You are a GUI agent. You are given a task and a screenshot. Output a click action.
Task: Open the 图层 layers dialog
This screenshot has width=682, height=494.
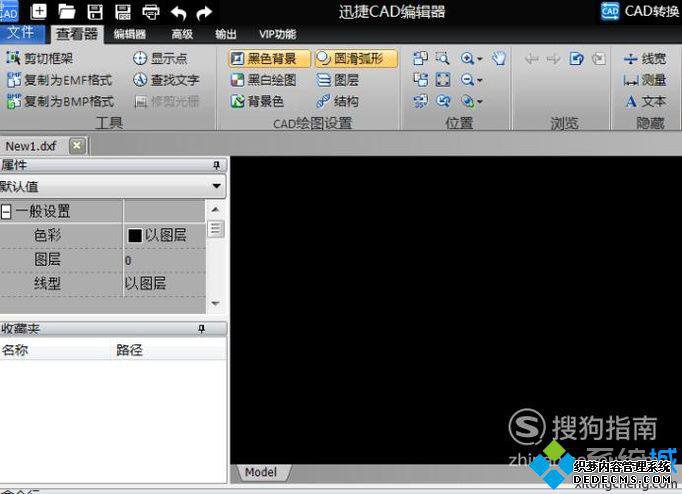point(338,80)
